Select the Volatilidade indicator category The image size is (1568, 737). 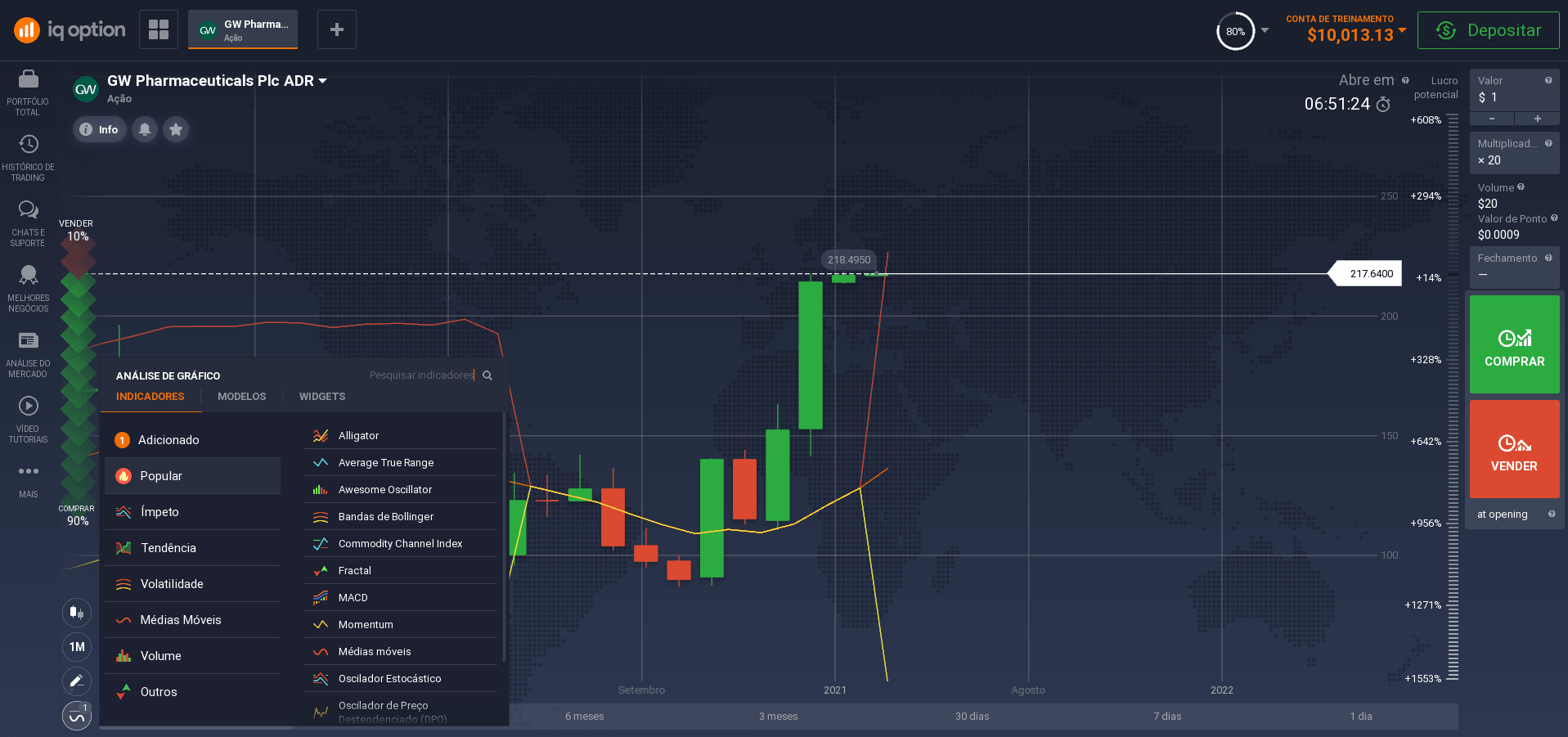(x=193, y=584)
